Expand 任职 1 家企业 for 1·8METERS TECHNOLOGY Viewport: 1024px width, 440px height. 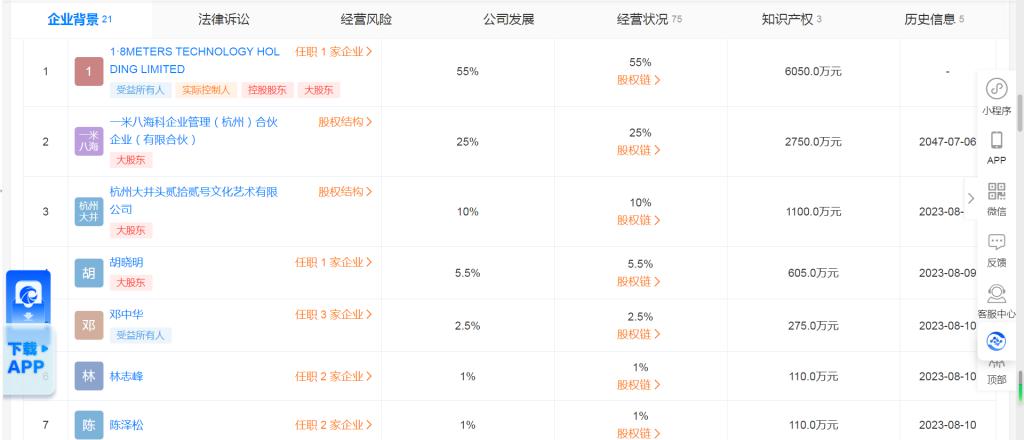coord(333,51)
